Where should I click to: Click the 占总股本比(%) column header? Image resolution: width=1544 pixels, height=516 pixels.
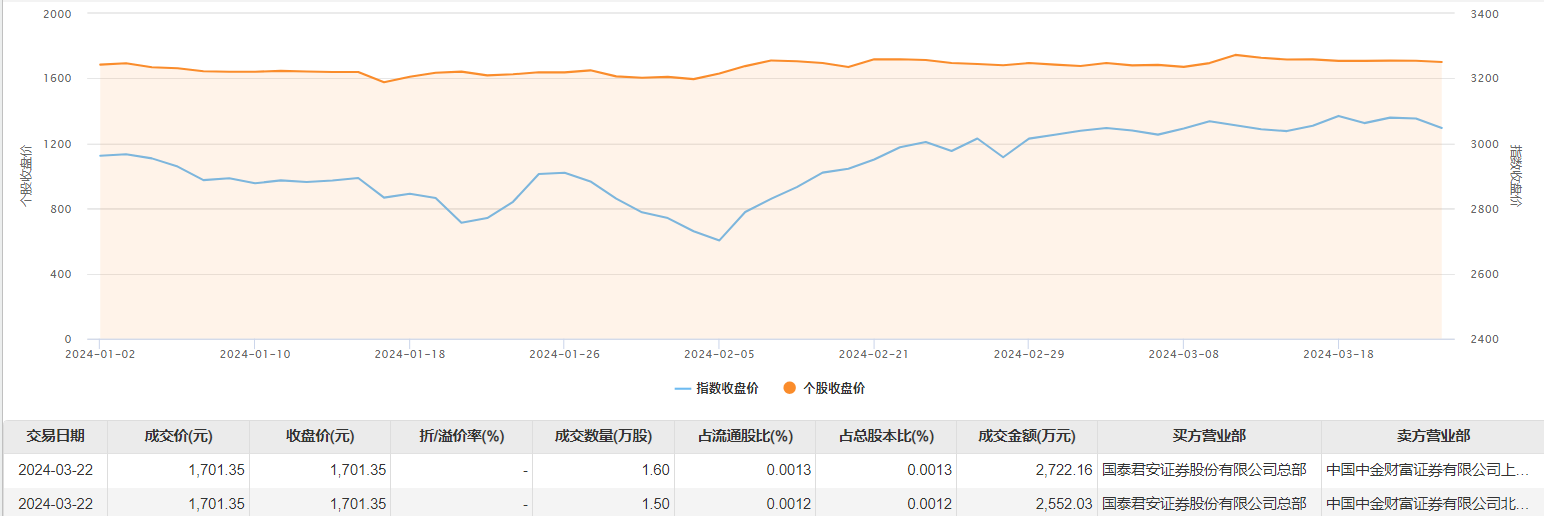click(886, 436)
